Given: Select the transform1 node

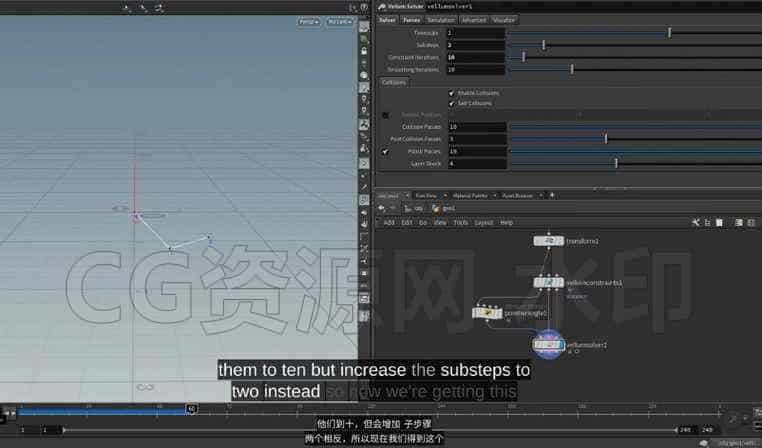Looking at the screenshot, I should tap(549, 241).
